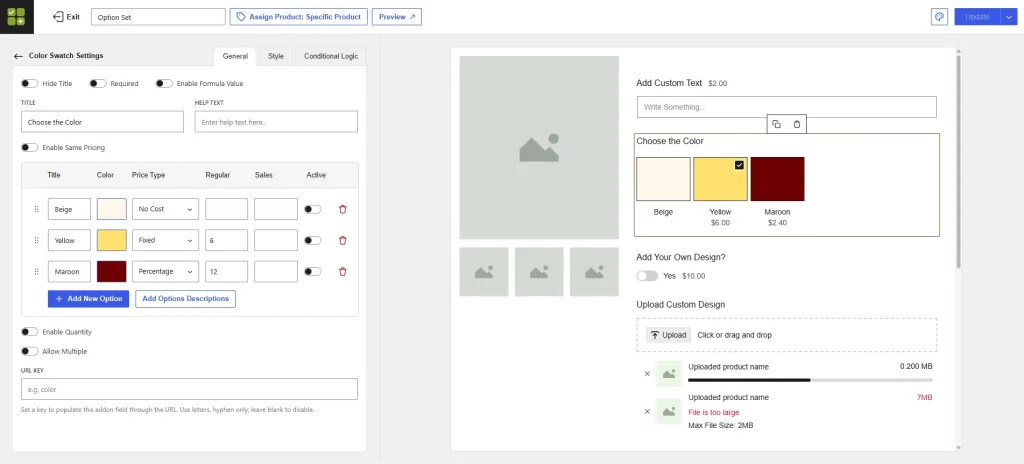Viewport: 1024px width, 464px height.
Task: Click the first uploaded file image icon
Action: [669, 374]
